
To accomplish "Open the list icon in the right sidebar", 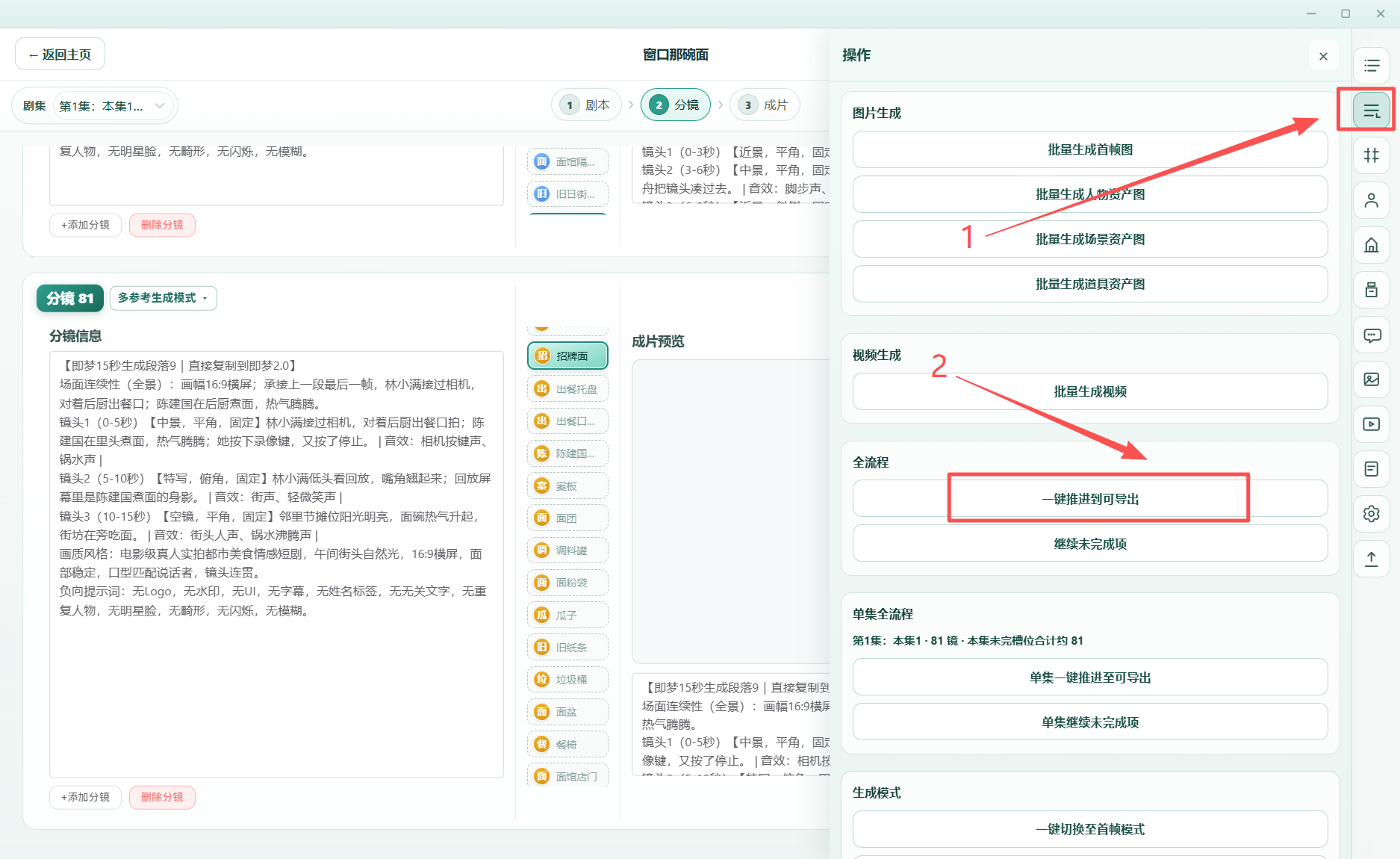I will [1372, 66].
